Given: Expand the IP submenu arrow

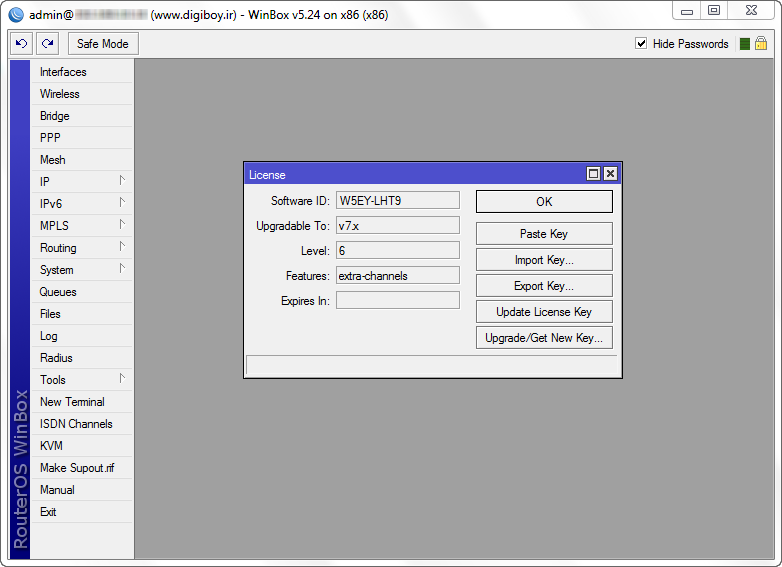Looking at the screenshot, I should click(122, 180).
